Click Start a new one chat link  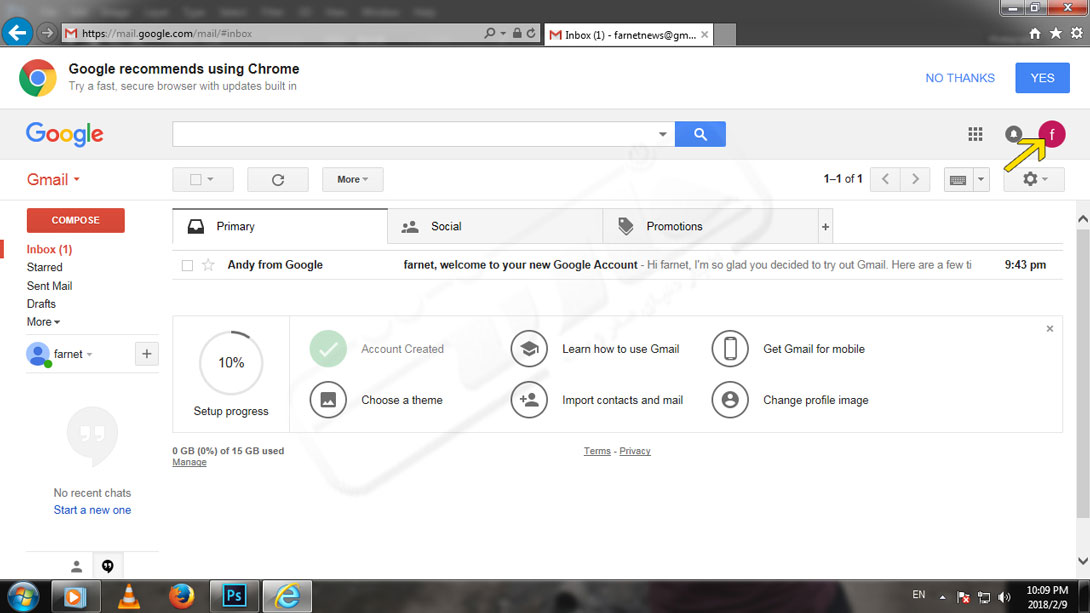coord(92,510)
